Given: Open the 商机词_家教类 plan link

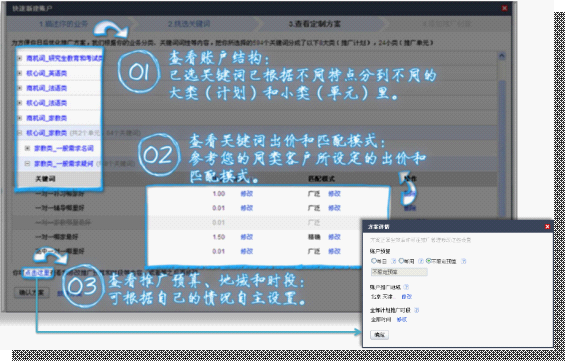Looking at the screenshot, I should coord(47,118).
